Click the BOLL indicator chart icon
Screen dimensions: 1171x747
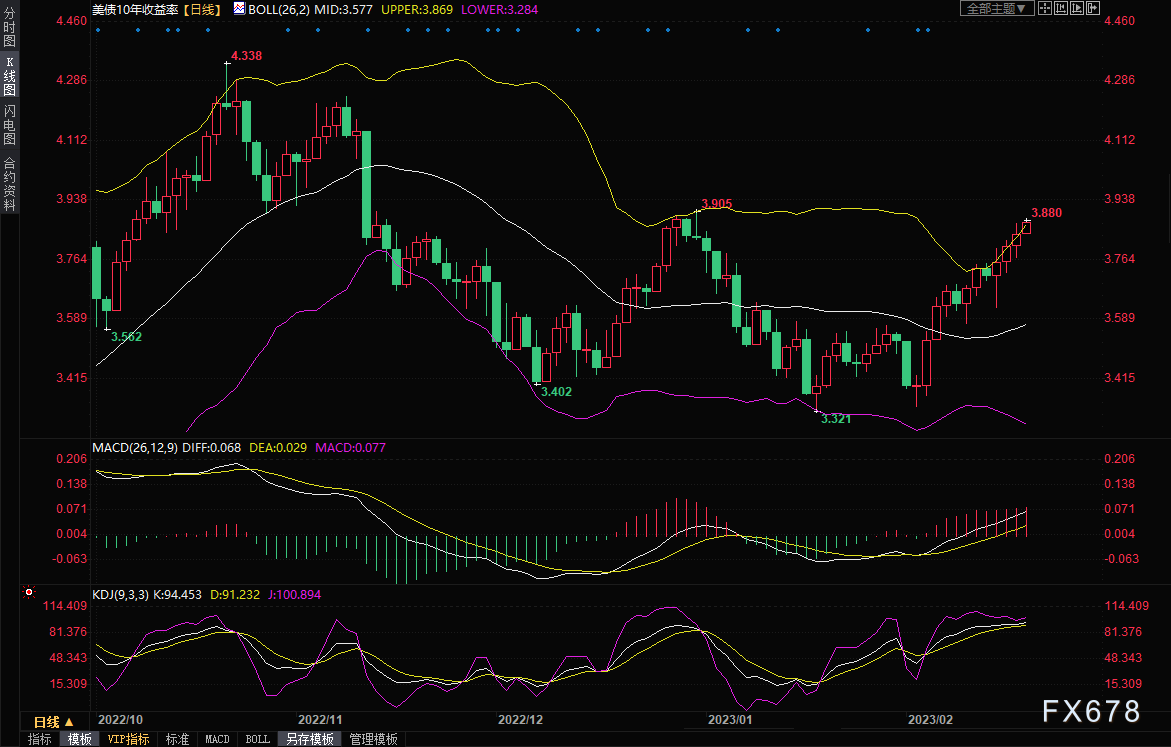[238, 8]
